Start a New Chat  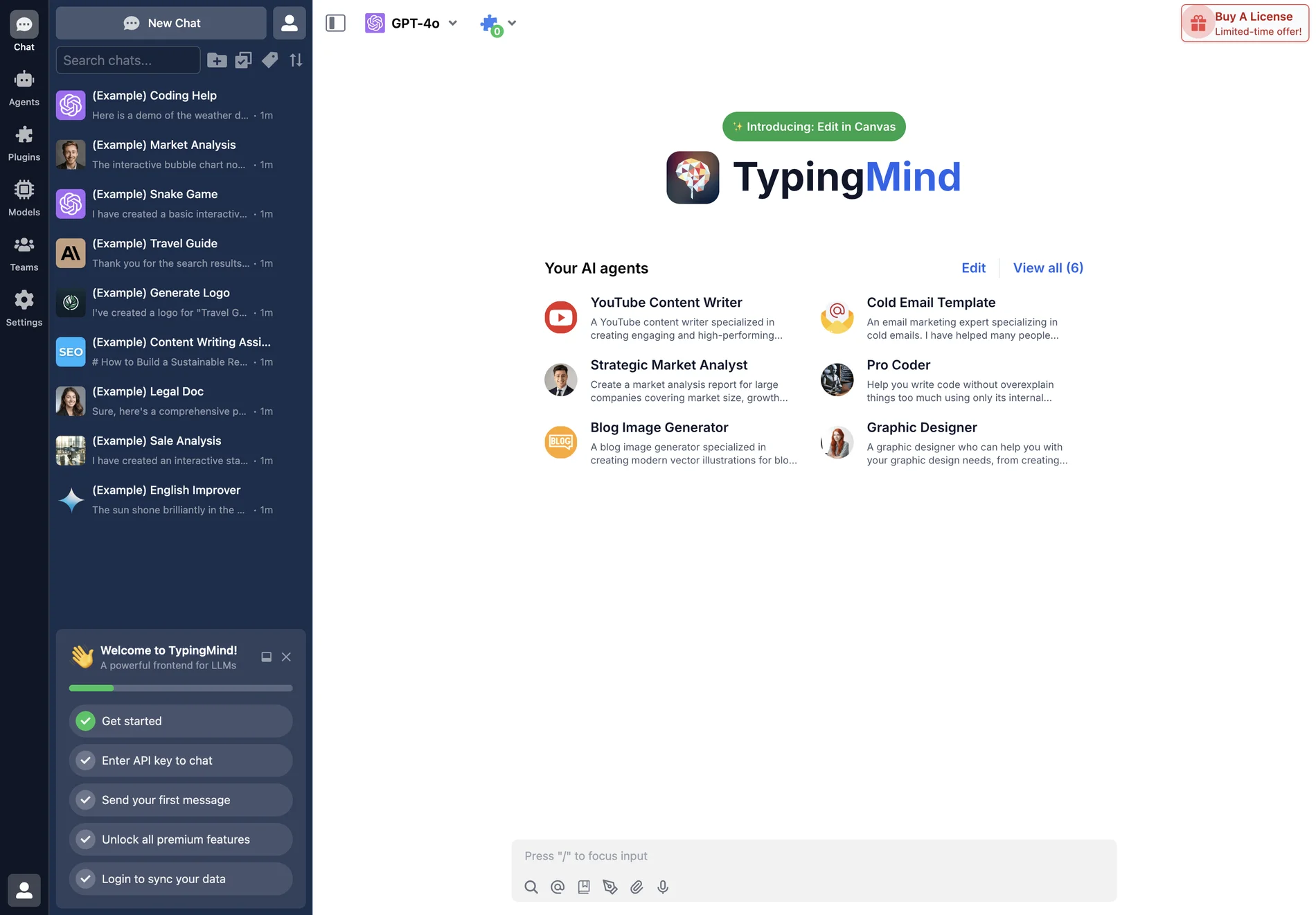tap(161, 23)
